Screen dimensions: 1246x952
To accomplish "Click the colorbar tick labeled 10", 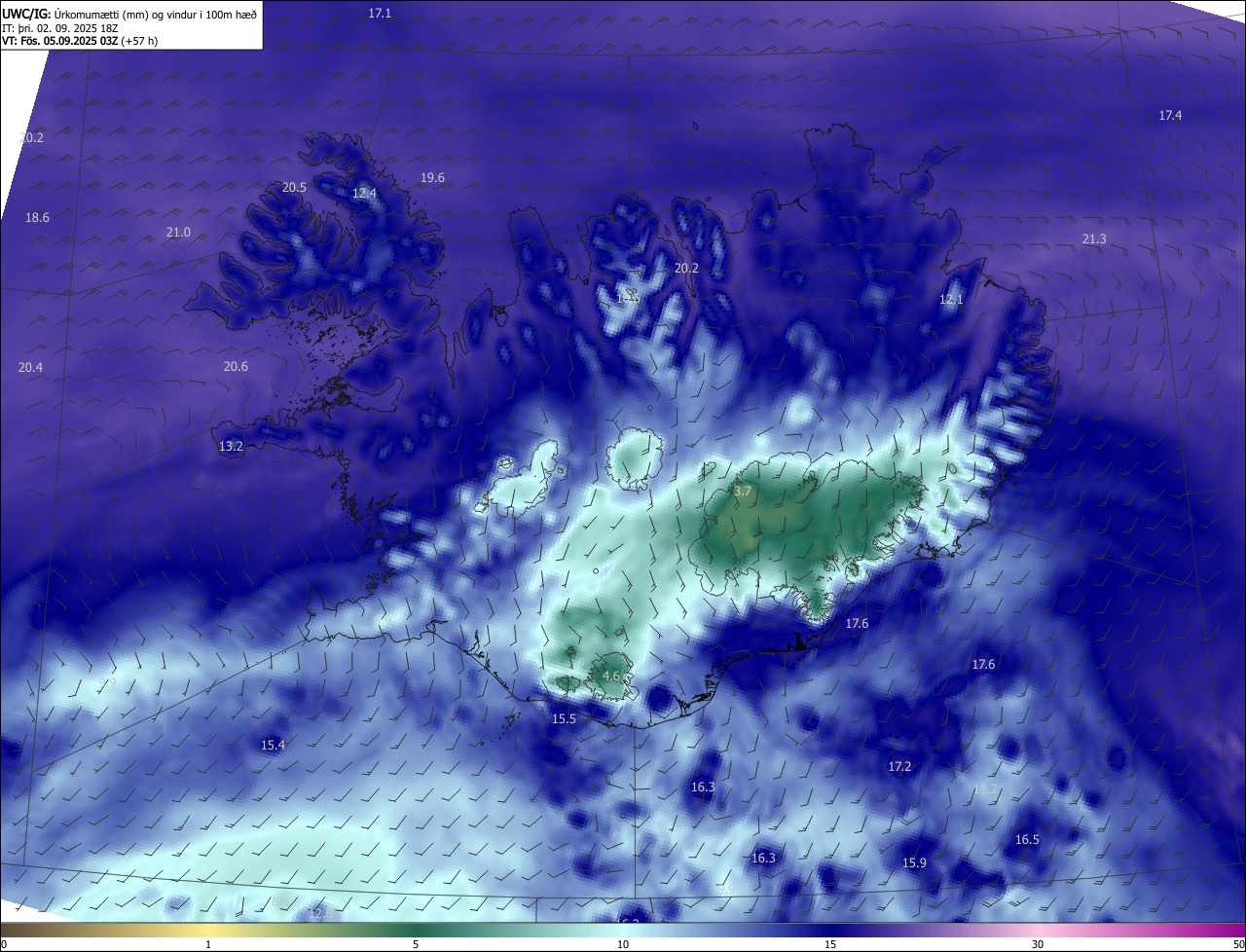I will coord(623,944).
